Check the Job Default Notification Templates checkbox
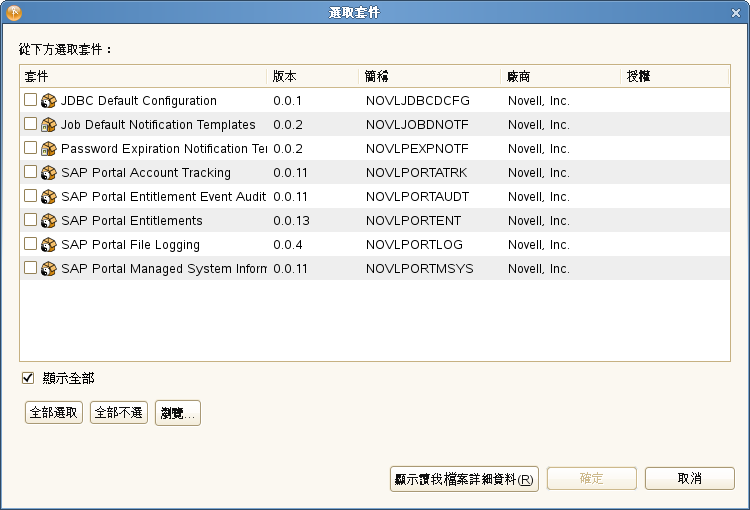This screenshot has width=750, height=510. (30, 123)
